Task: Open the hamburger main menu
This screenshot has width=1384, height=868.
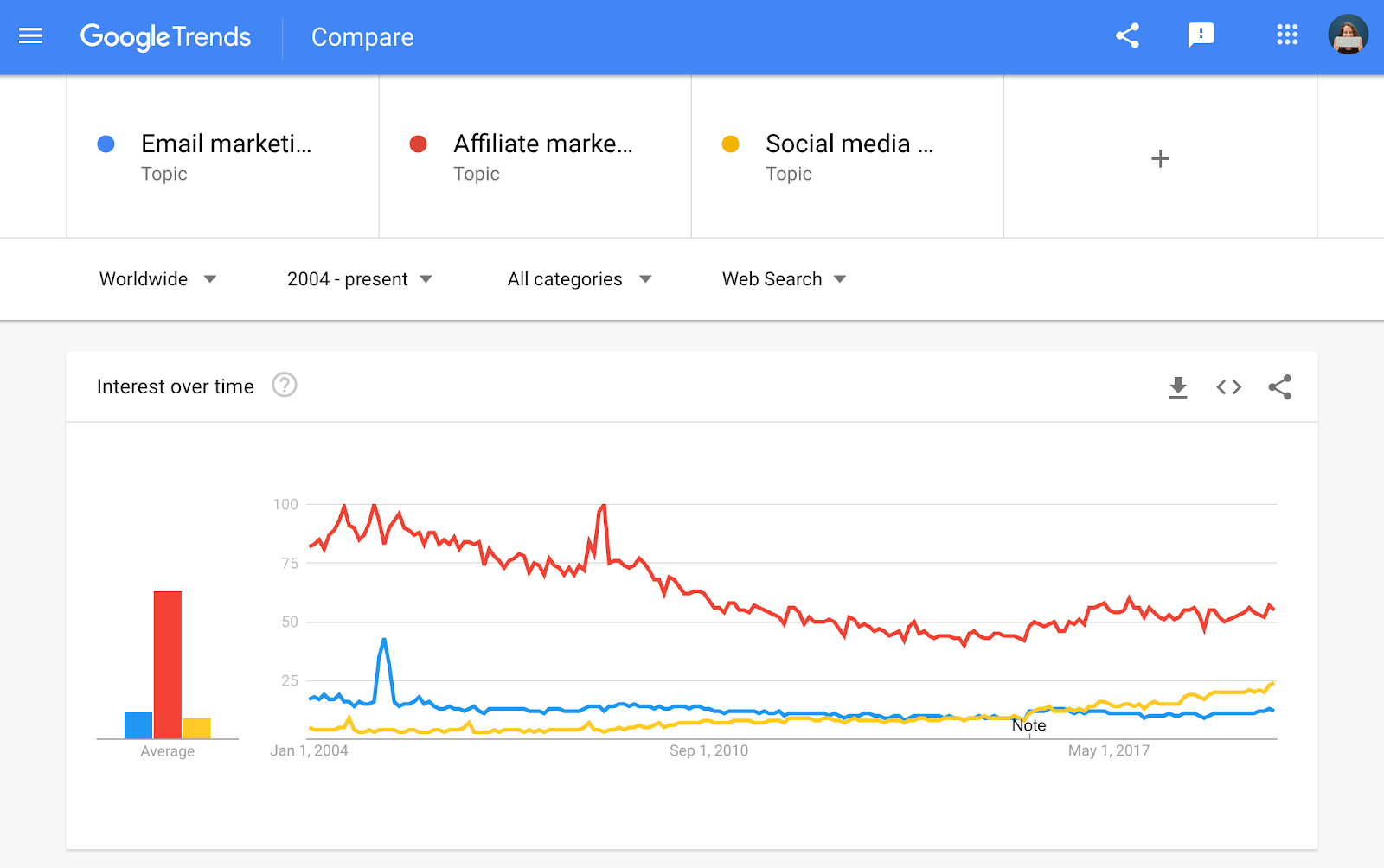Action: tap(30, 36)
